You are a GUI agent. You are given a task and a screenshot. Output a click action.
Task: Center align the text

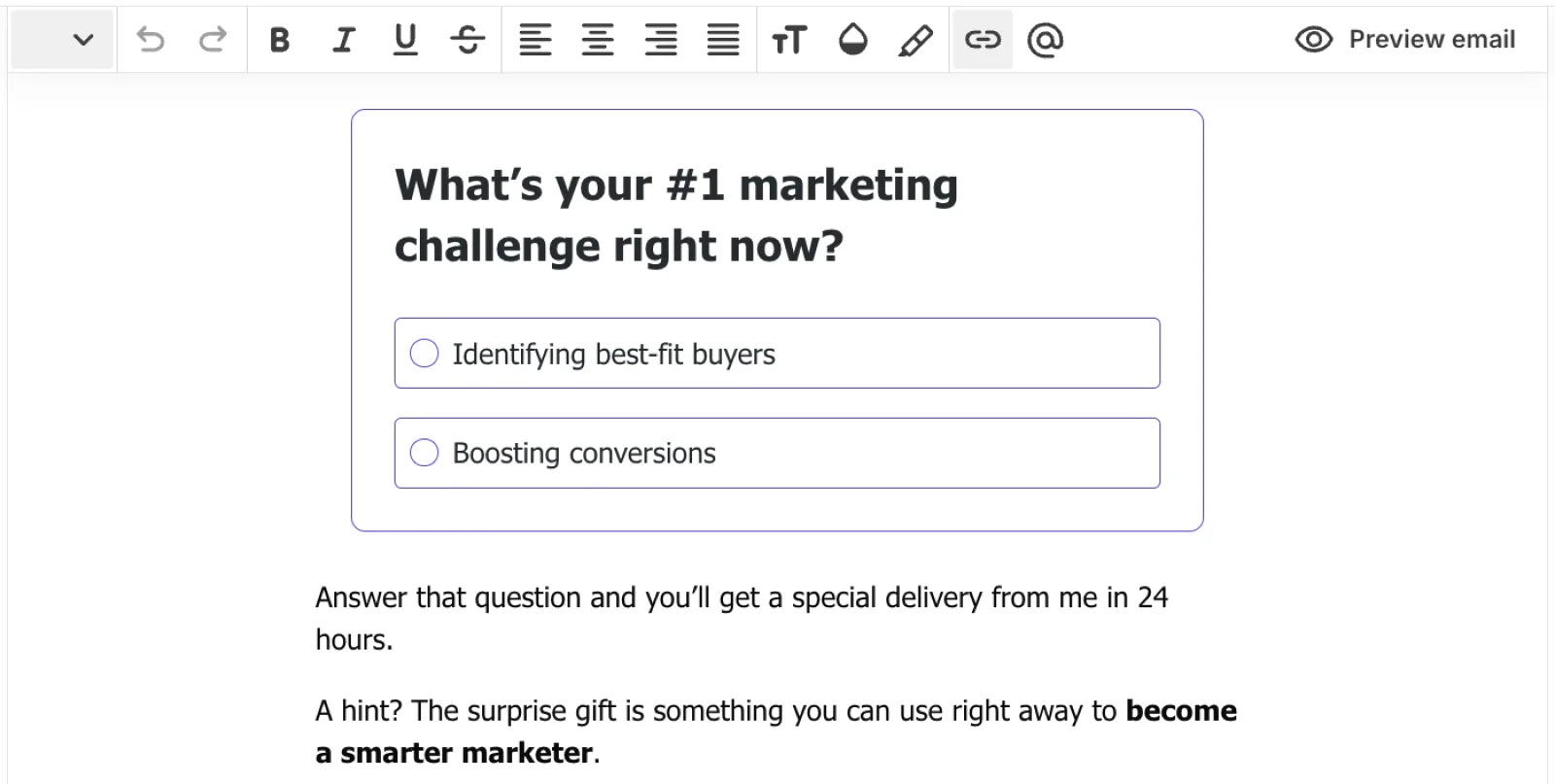598,40
